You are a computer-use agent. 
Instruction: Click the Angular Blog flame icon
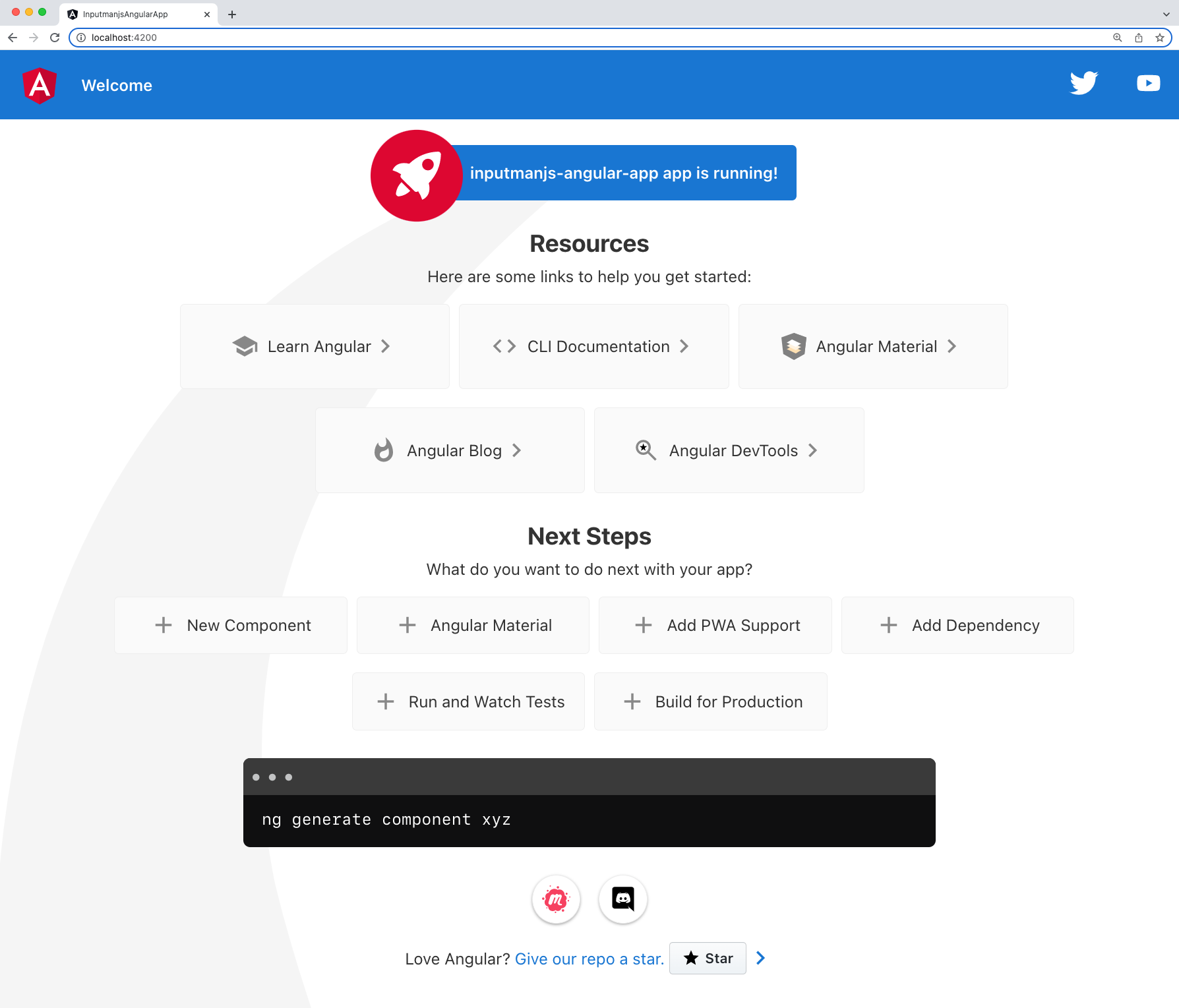tap(384, 450)
